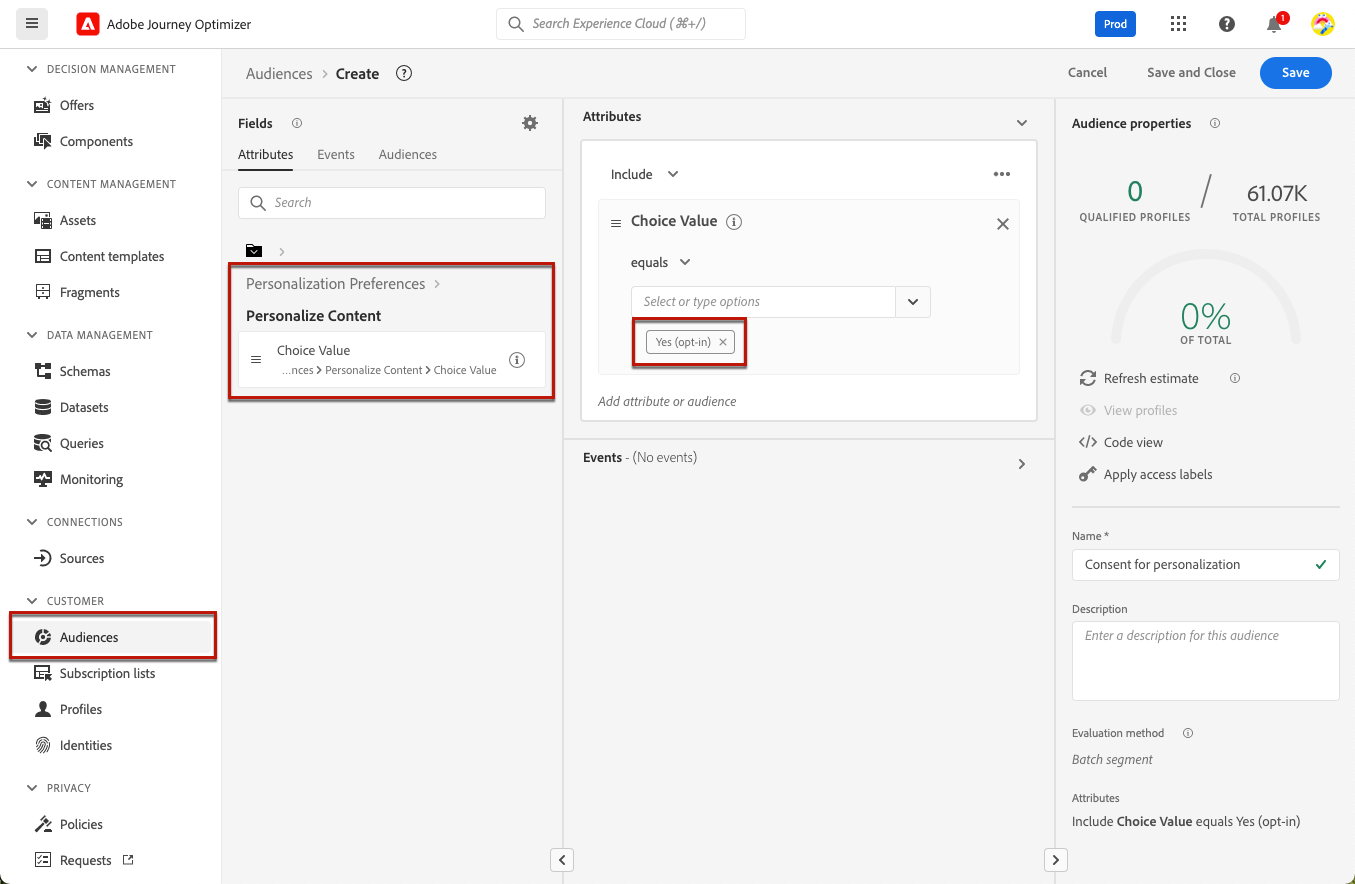This screenshot has width=1355, height=884.
Task: Click Save and Close
Action: tap(1191, 73)
